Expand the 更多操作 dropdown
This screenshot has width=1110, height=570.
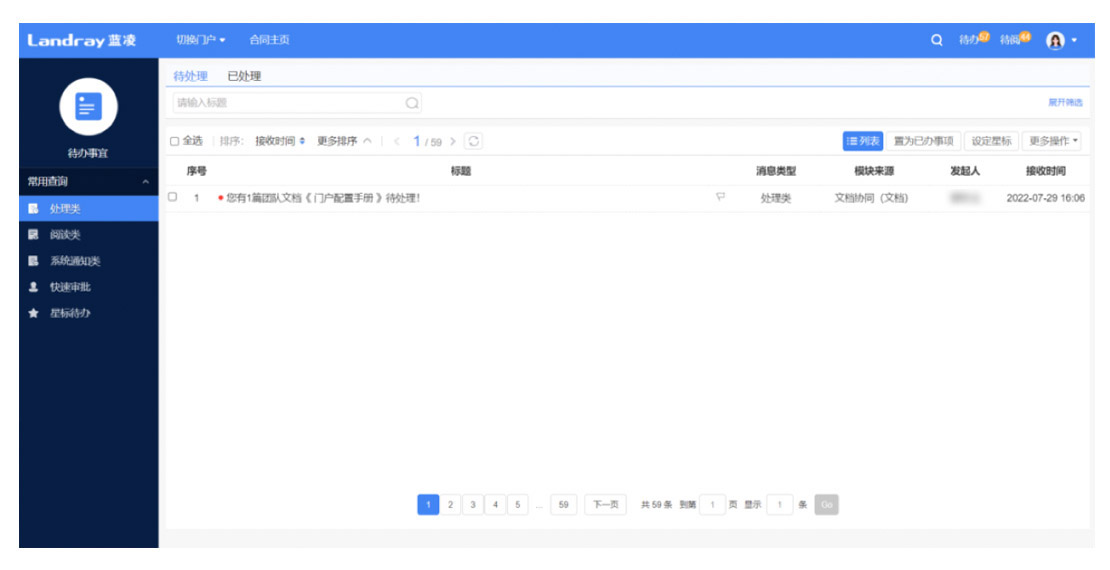pos(1054,141)
